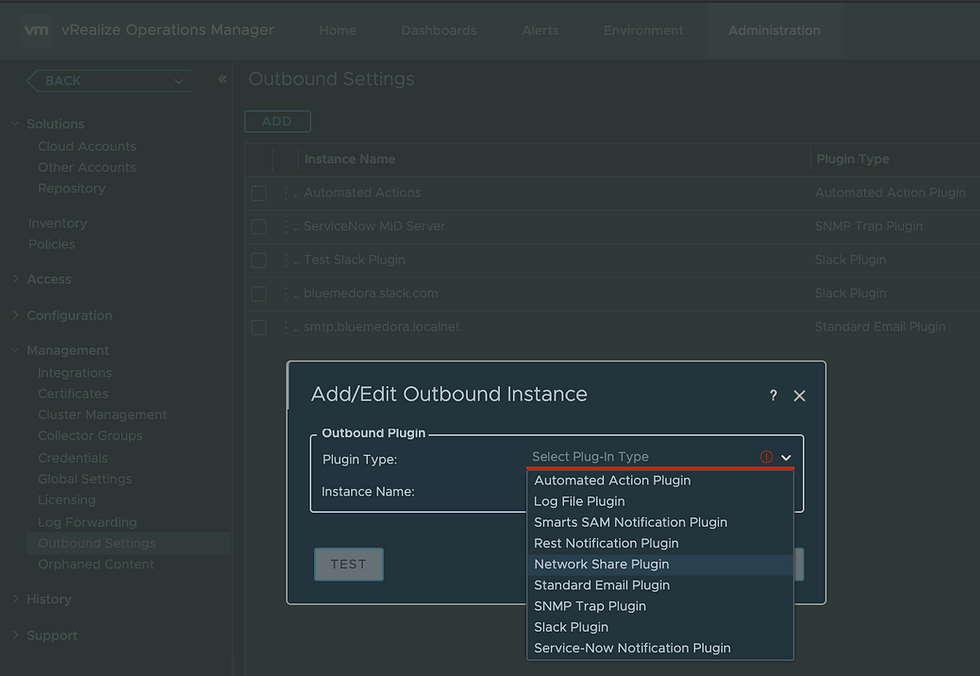Screen dimensions: 980x676
Task: Select Network Share Plugin option
Action: (661, 564)
